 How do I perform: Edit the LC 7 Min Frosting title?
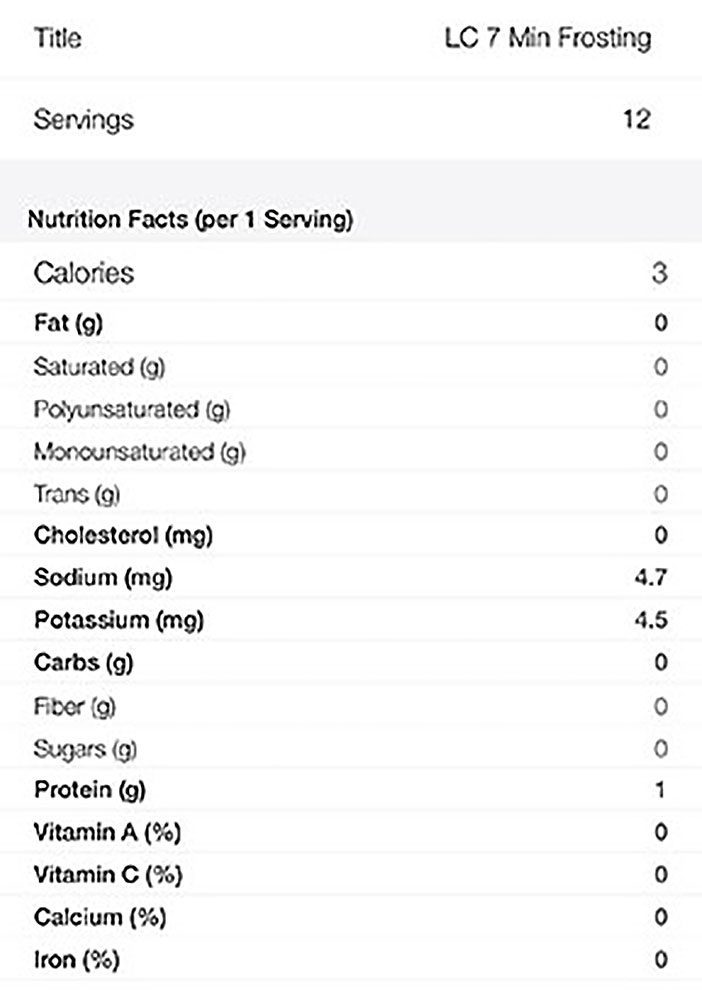click(548, 38)
